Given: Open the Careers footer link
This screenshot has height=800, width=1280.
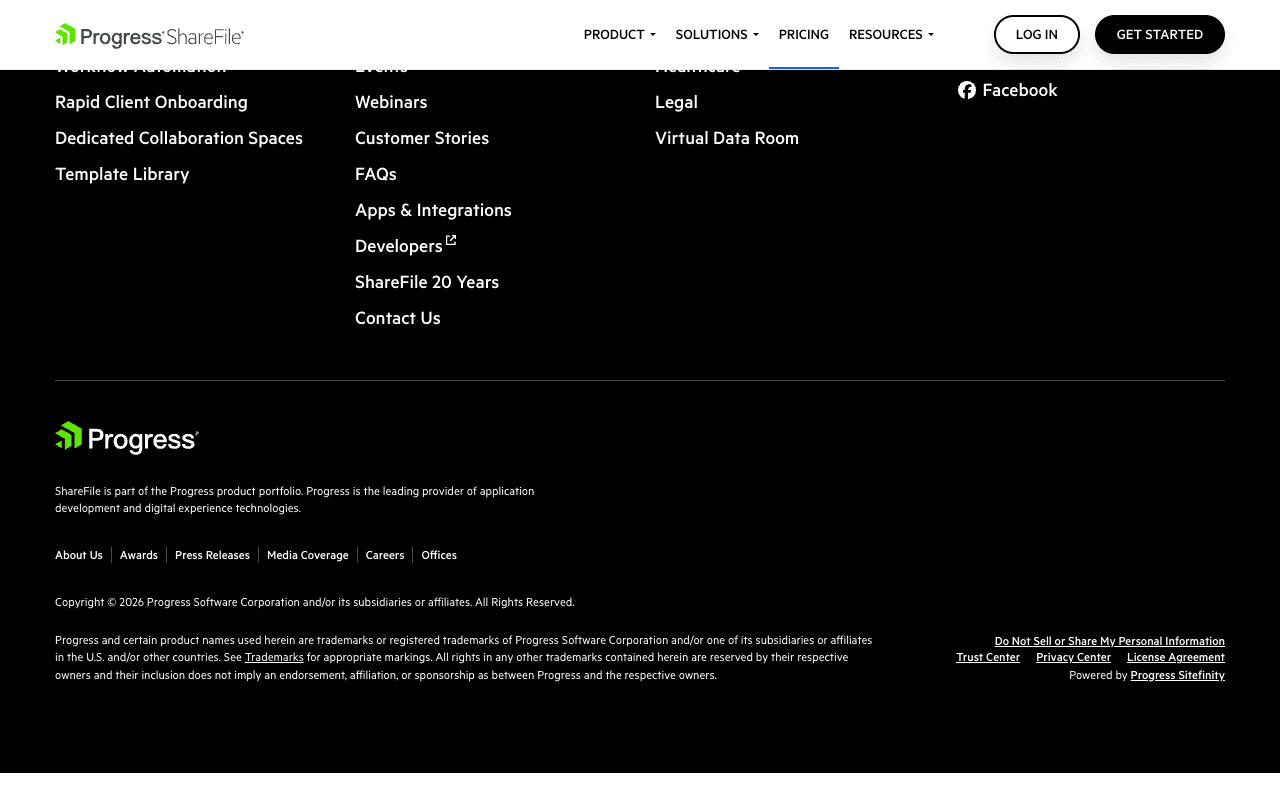Looking at the screenshot, I should tap(385, 555).
